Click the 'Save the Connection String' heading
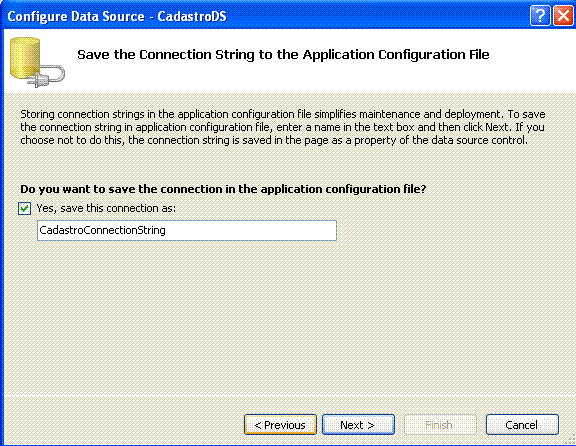Screen dimensions: 576x446 [x=283, y=54]
